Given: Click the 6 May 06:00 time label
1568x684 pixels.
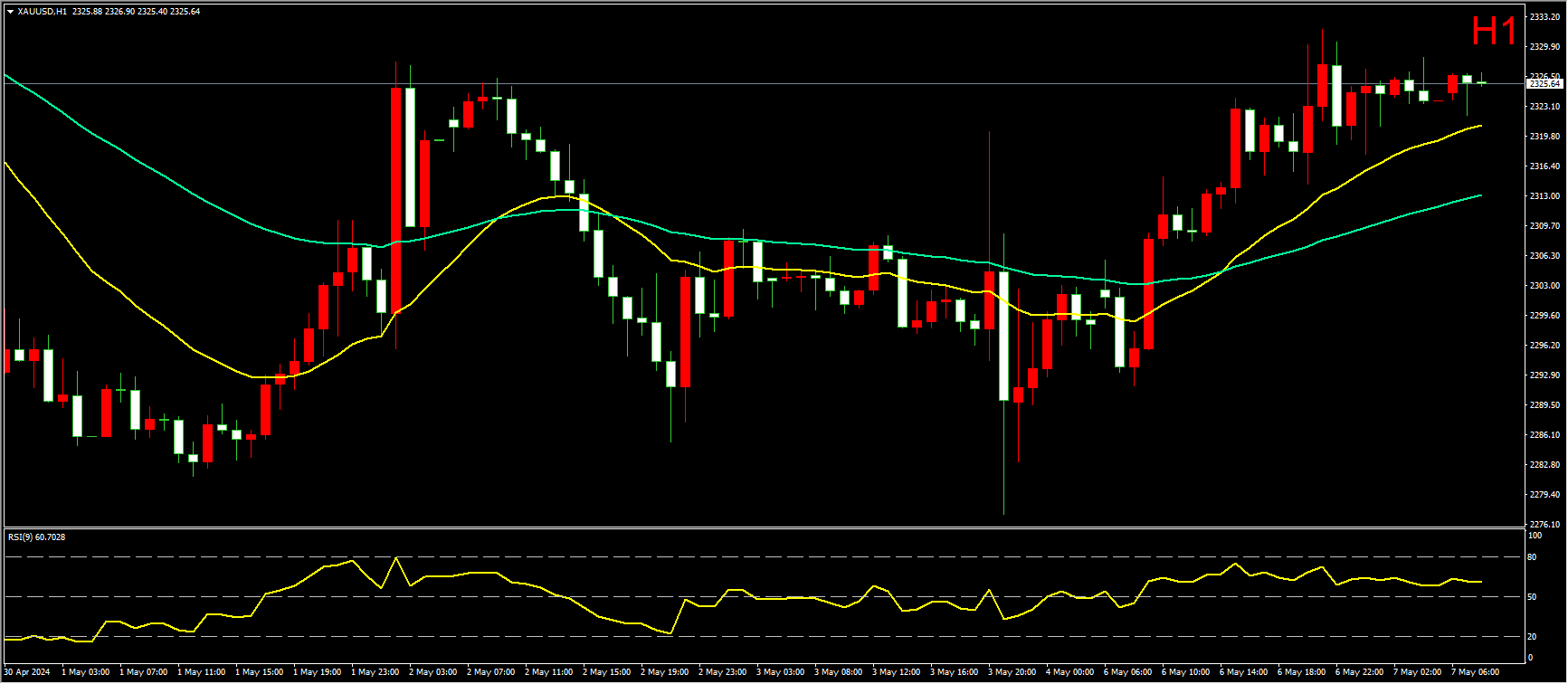Looking at the screenshot, I should 1128,672.
